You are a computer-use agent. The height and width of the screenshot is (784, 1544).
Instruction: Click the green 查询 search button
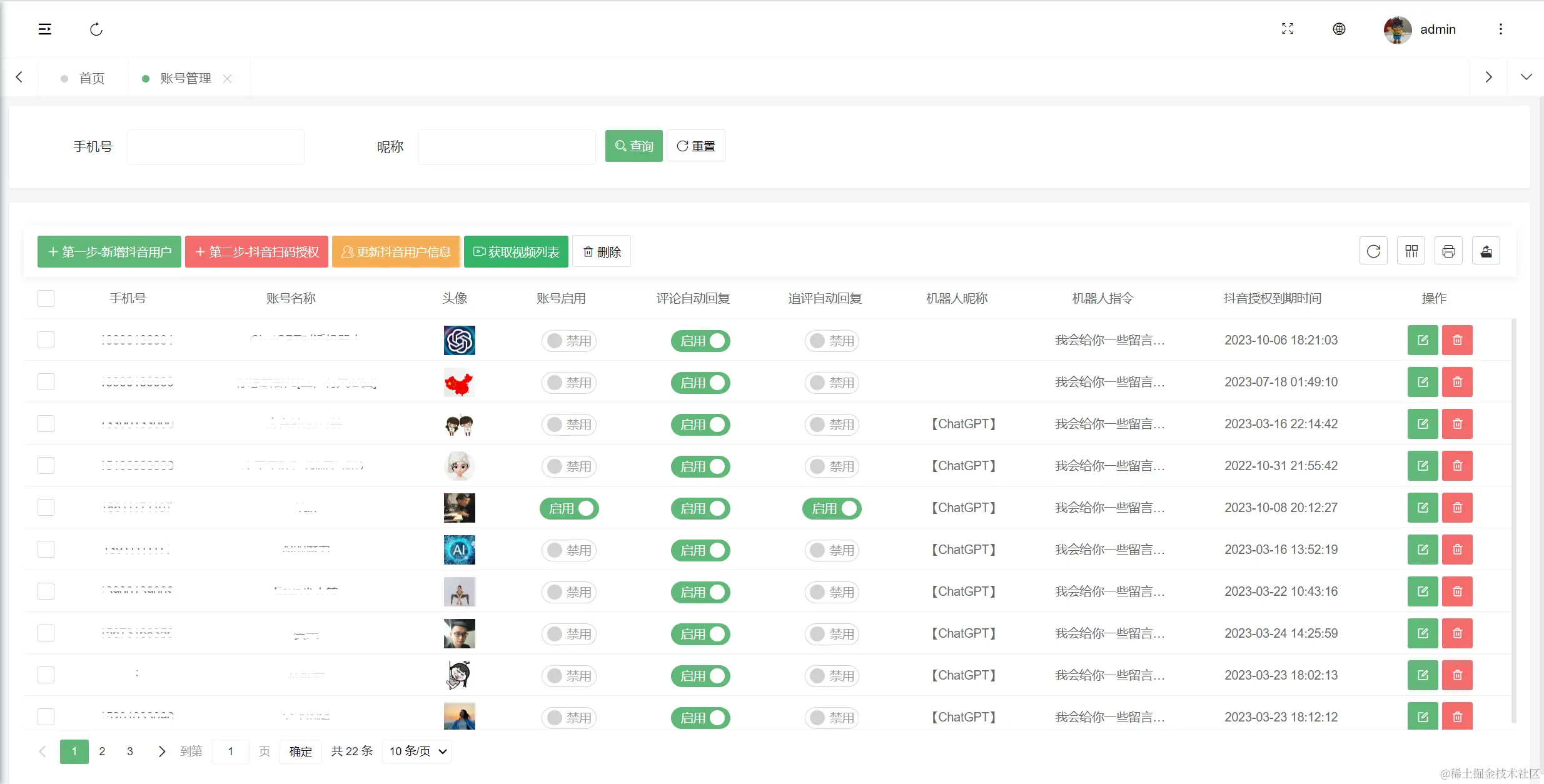click(633, 146)
